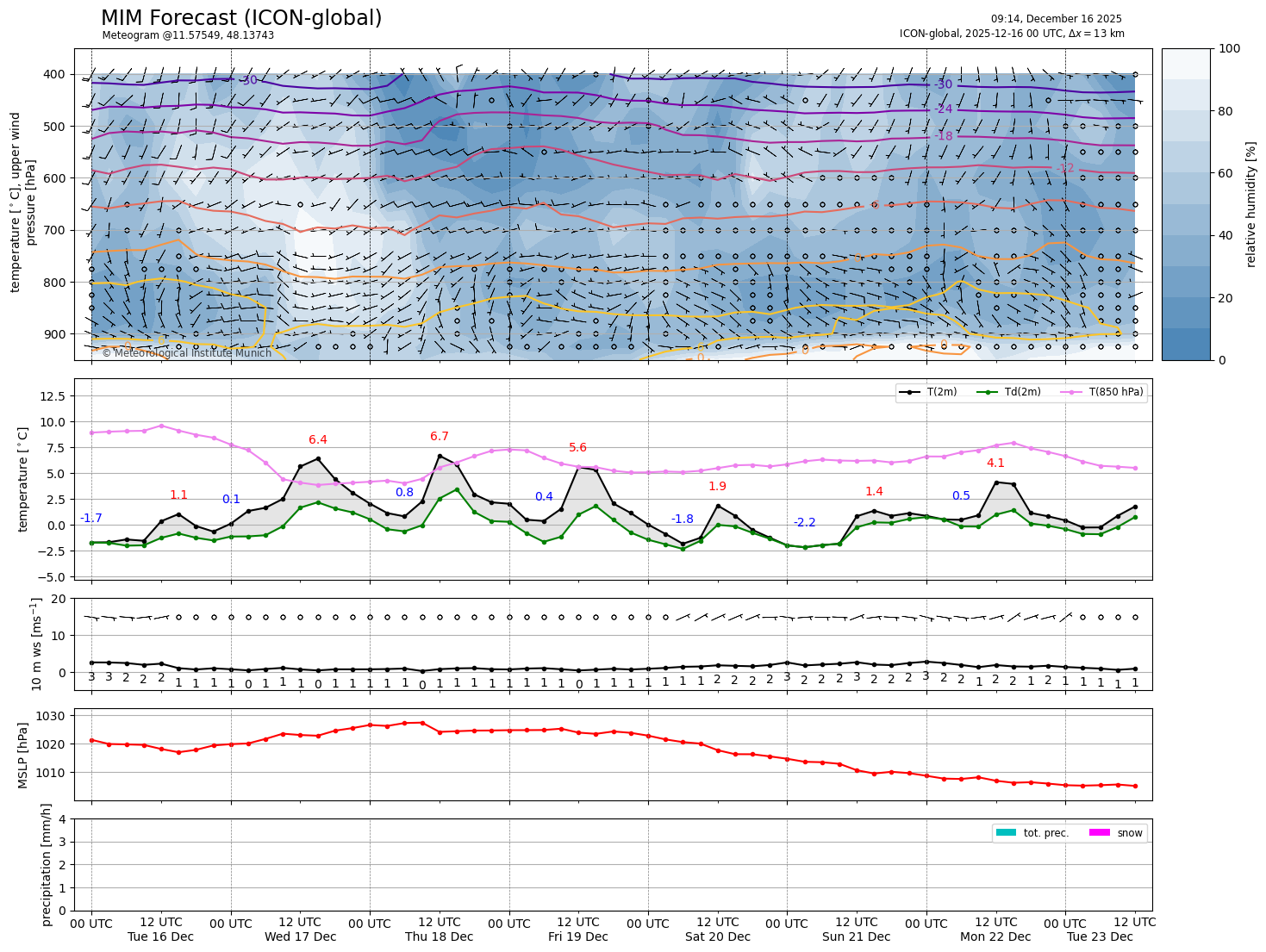1266x952 pixels.
Task: Click the "Tue 23 Dec" date label
Action: [x=1100, y=937]
